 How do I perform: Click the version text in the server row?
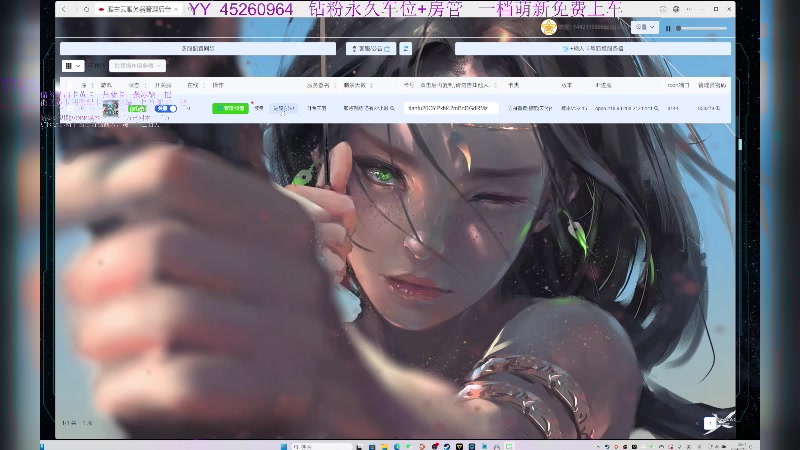574,108
